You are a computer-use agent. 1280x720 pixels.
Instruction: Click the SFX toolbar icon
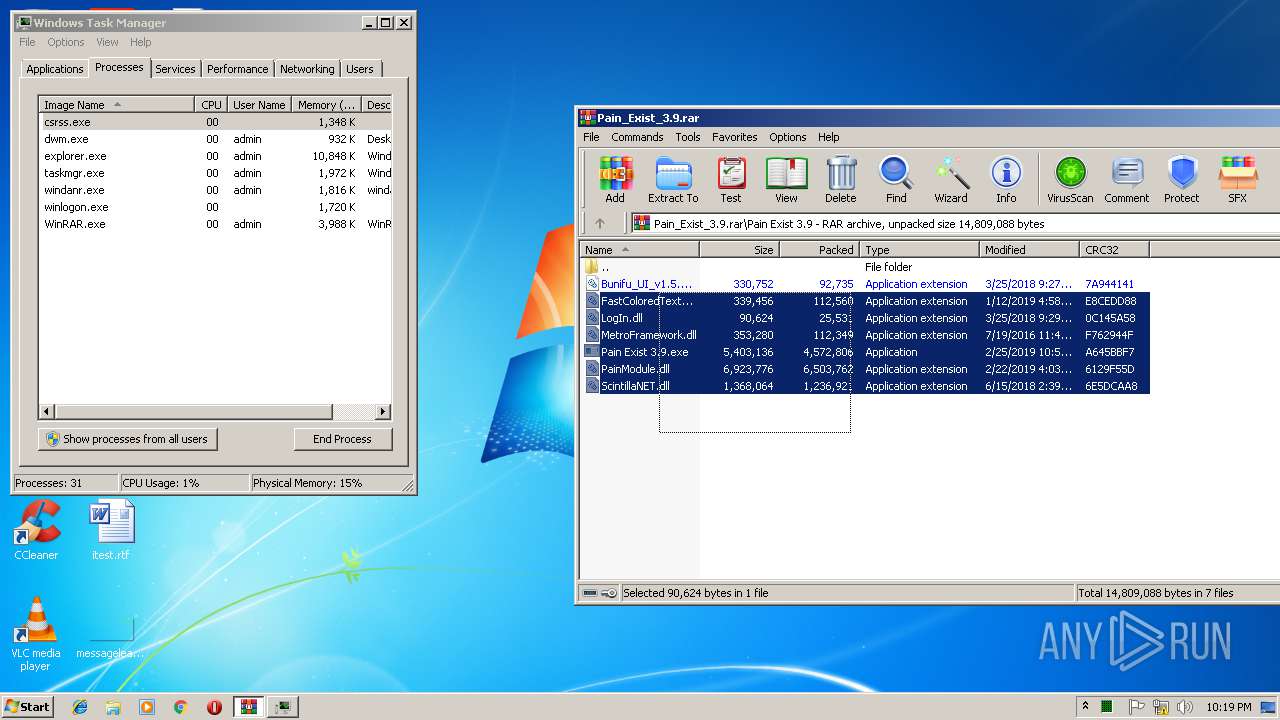point(1237,179)
